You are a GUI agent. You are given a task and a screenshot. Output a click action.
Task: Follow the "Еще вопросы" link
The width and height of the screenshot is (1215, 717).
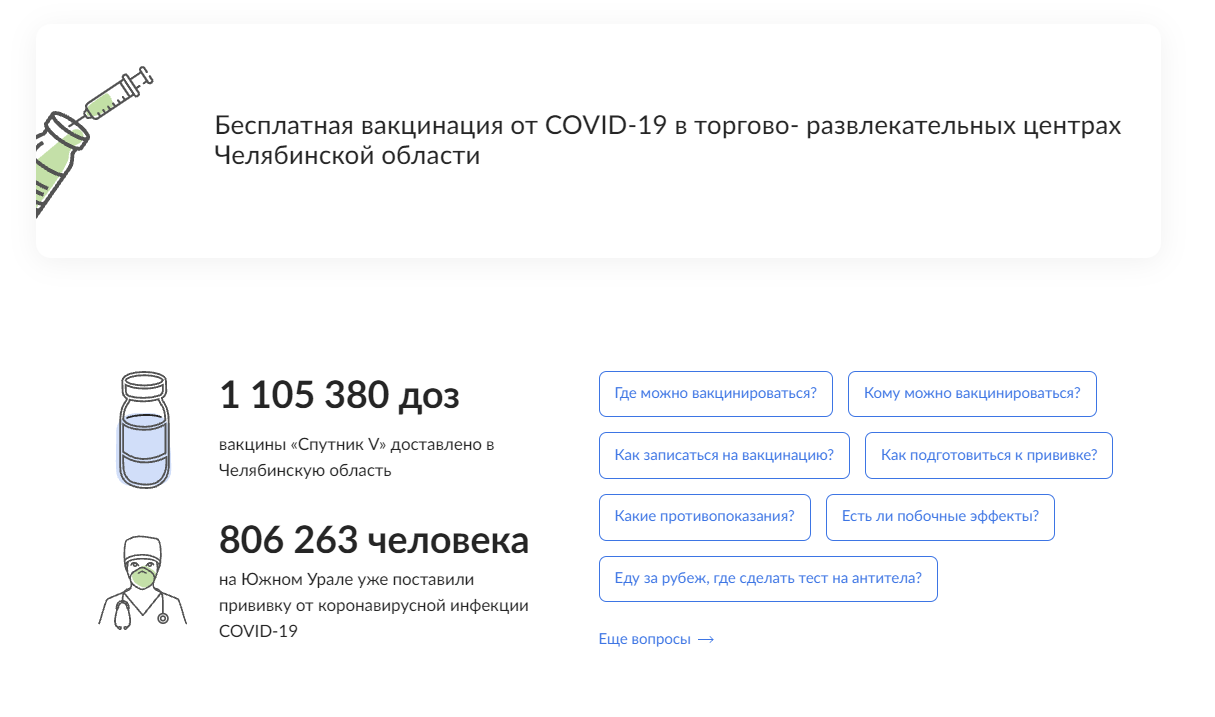pos(645,640)
